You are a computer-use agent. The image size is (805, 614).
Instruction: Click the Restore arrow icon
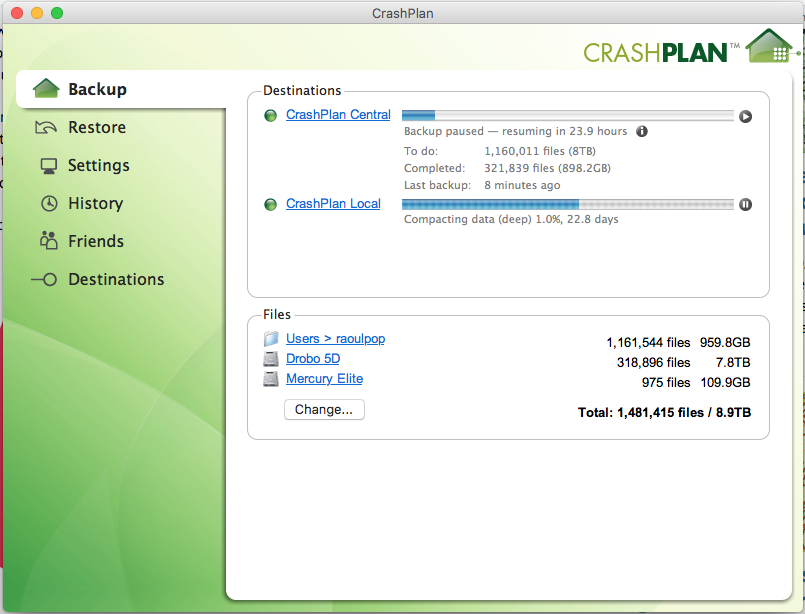(x=47, y=127)
